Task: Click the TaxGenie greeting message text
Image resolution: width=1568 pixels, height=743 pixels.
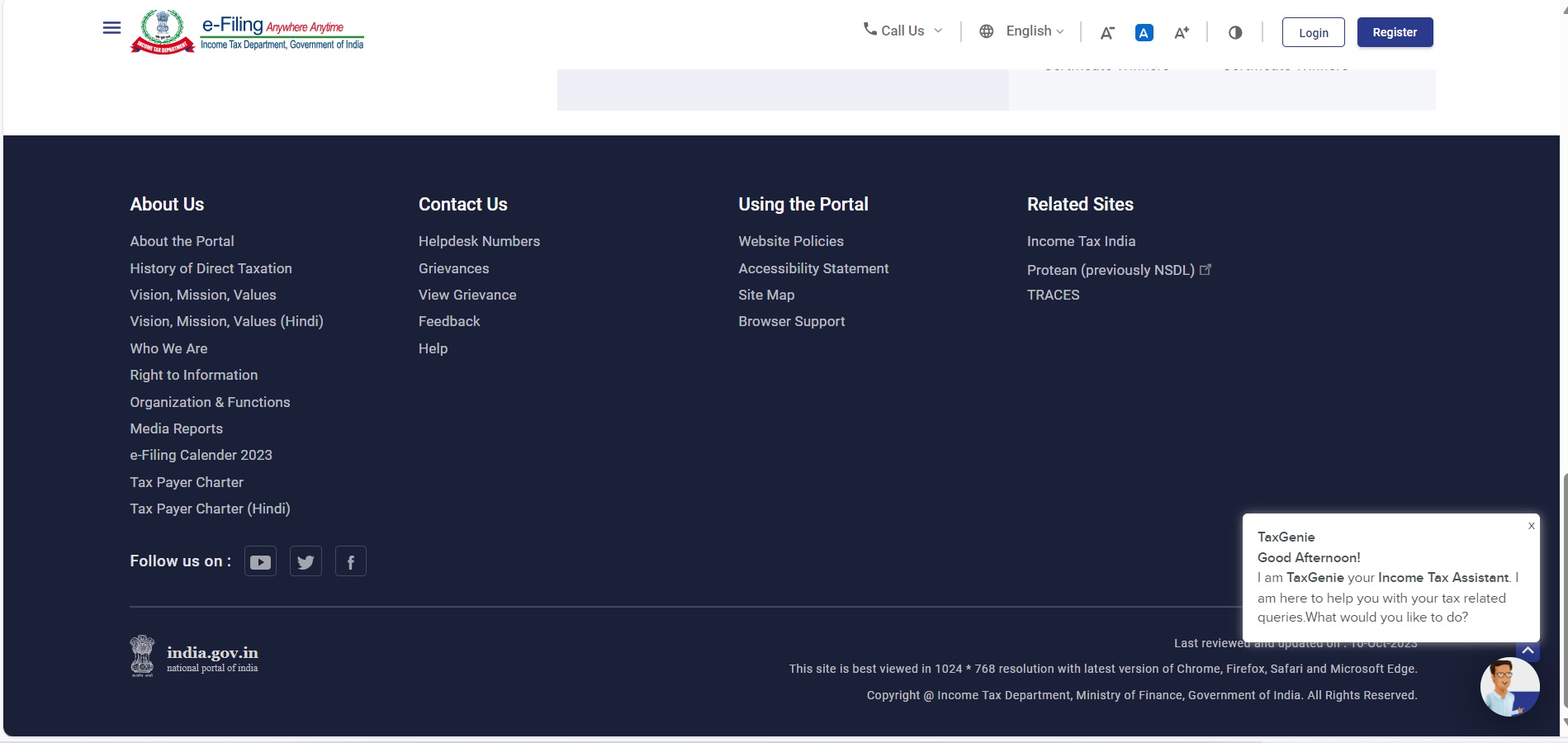Action: (1387, 577)
